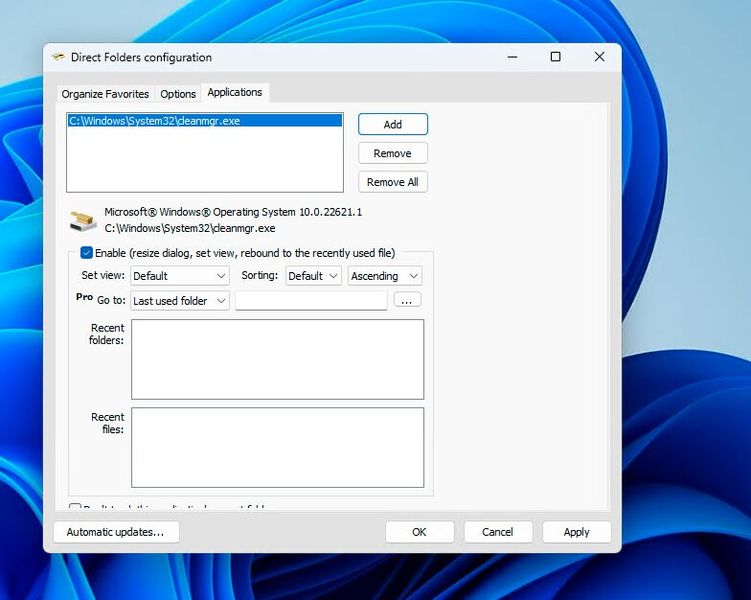Image resolution: width=751 pixels, height=600 pixels.
Task: Maximize the Direct Folders configuration window
Action: point(556,57)
